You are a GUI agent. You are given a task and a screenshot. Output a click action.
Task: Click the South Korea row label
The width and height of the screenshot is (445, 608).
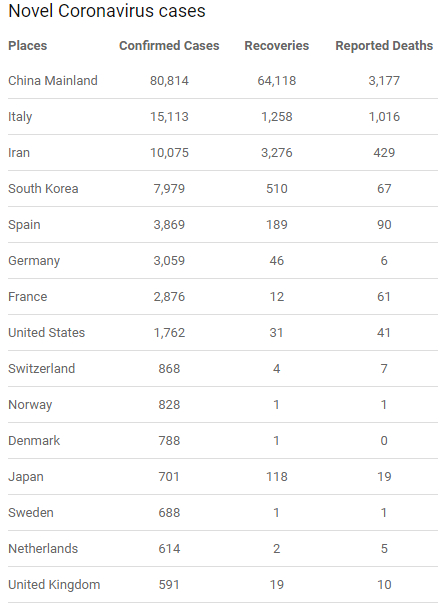pos(43,188)
